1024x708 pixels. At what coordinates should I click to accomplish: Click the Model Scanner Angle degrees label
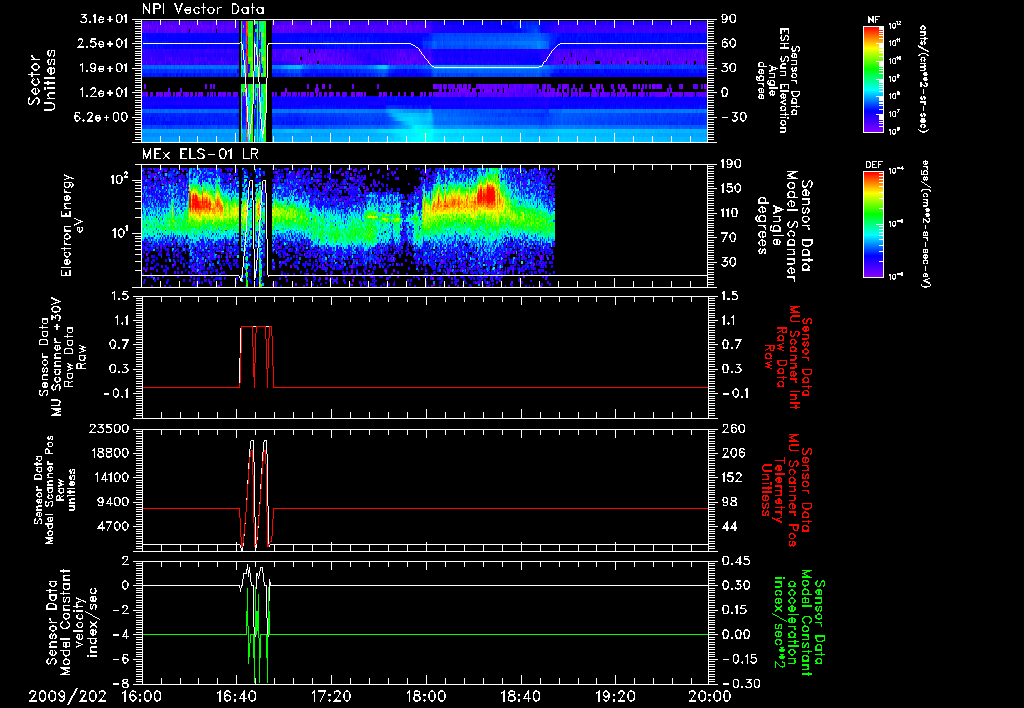[x=786, y=225]
